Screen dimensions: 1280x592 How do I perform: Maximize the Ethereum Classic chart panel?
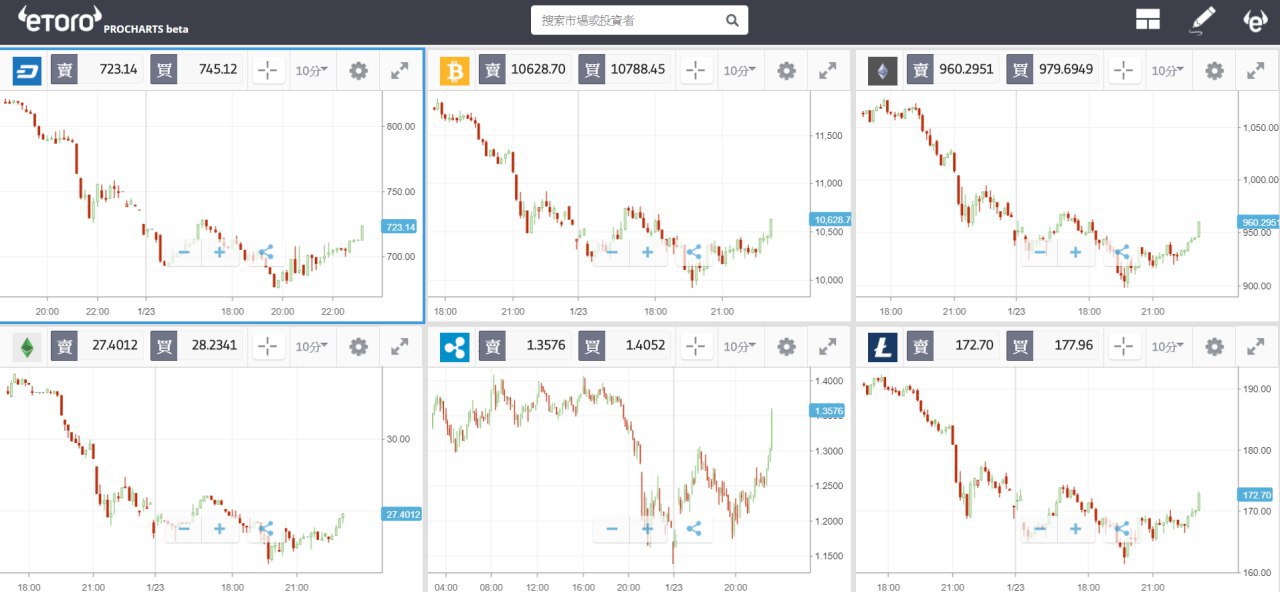(399, 347)
